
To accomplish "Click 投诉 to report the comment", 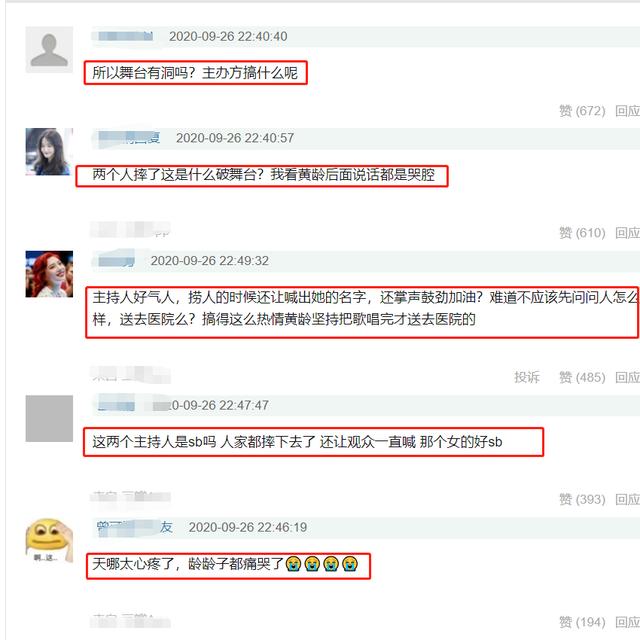I will (527, 377).
